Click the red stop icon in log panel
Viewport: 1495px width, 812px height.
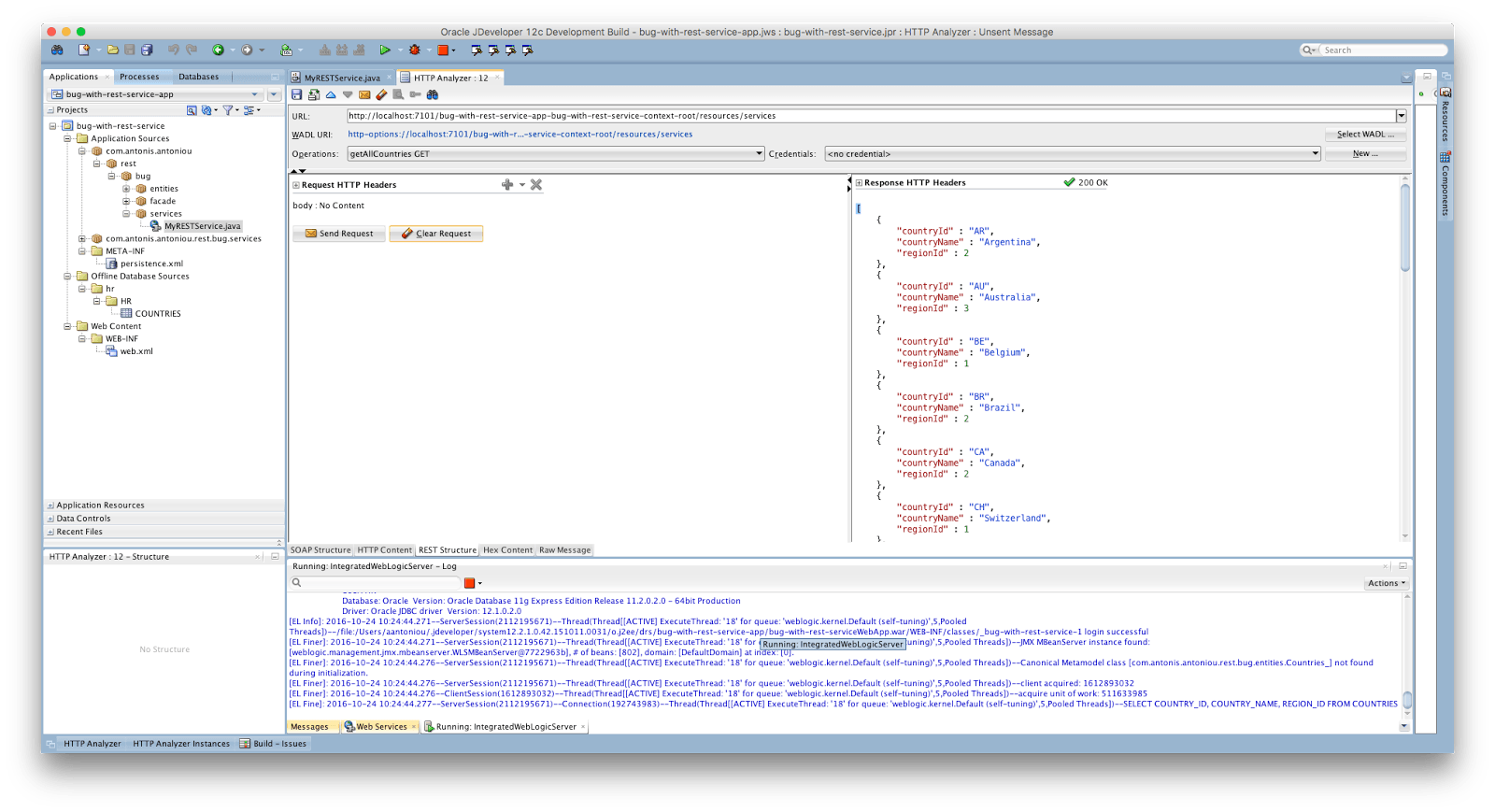[469, 583]
